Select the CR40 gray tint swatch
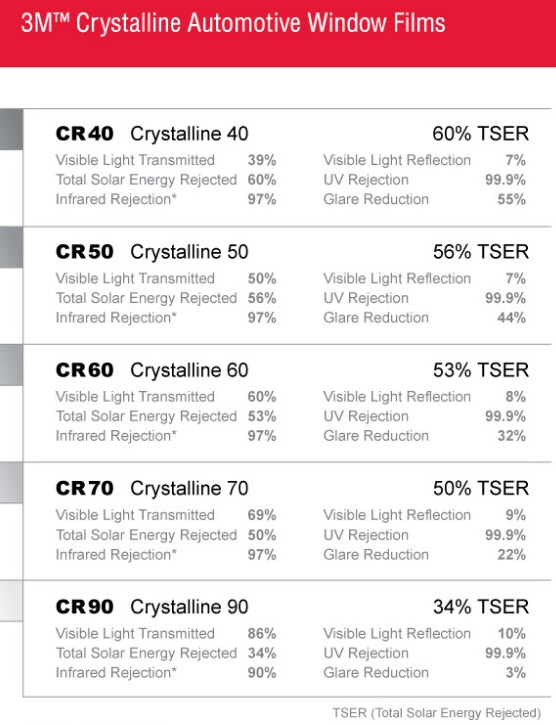The height and width of the screenshot is (725, 556). pyautogui.click(x=11, y=129)
